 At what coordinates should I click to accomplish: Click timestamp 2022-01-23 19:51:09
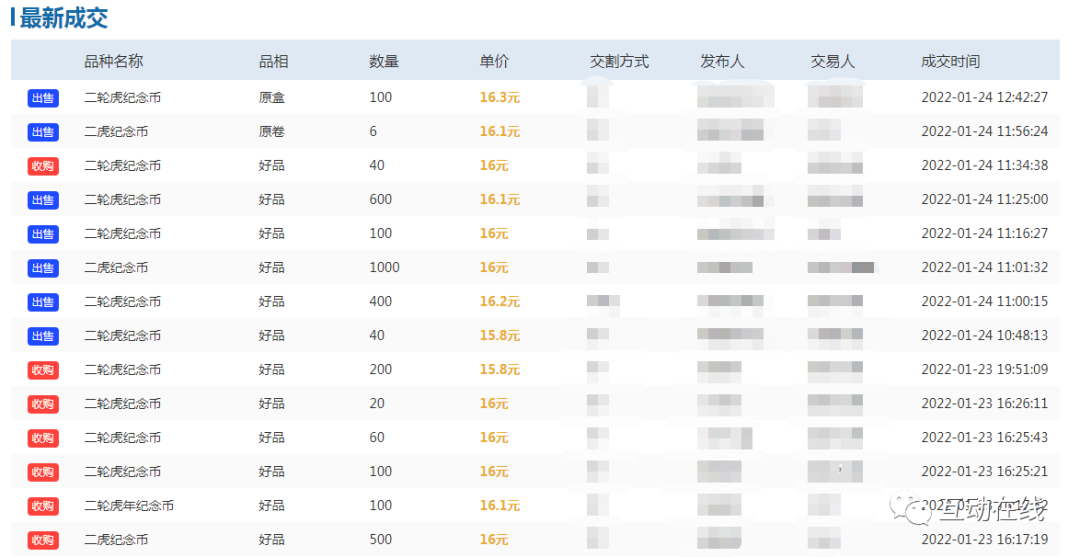[984, 369]
